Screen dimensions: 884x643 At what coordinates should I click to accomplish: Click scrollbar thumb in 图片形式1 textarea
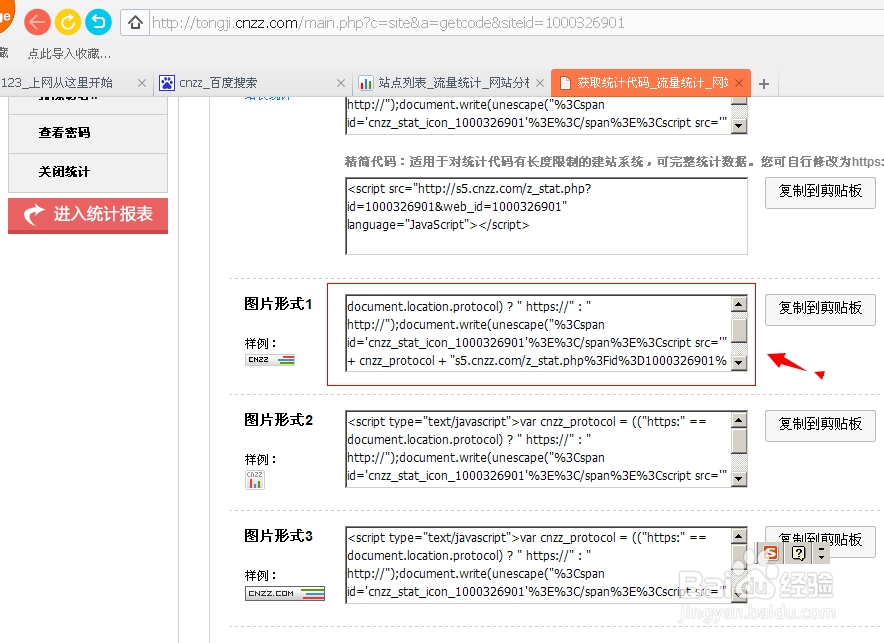click(x=739, y=330)
